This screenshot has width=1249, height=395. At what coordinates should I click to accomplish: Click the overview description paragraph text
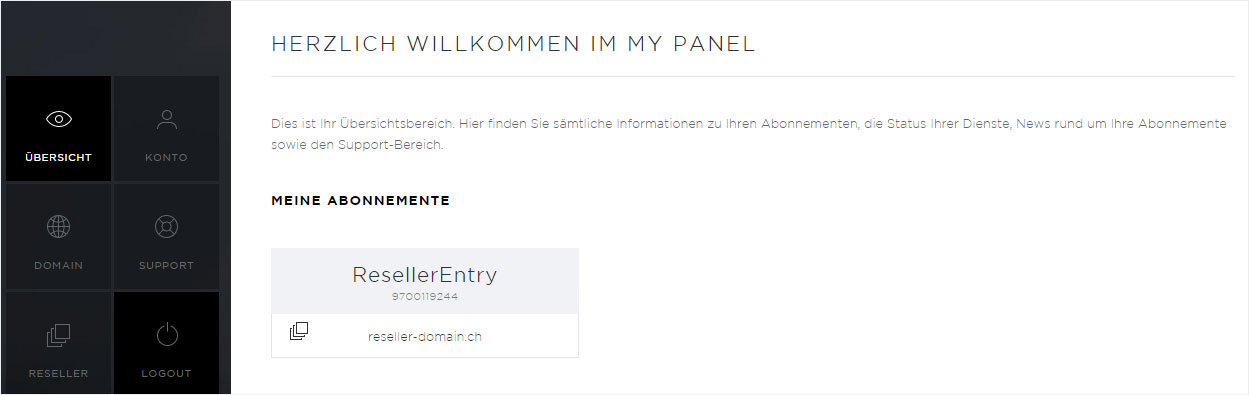click(748, 134)
